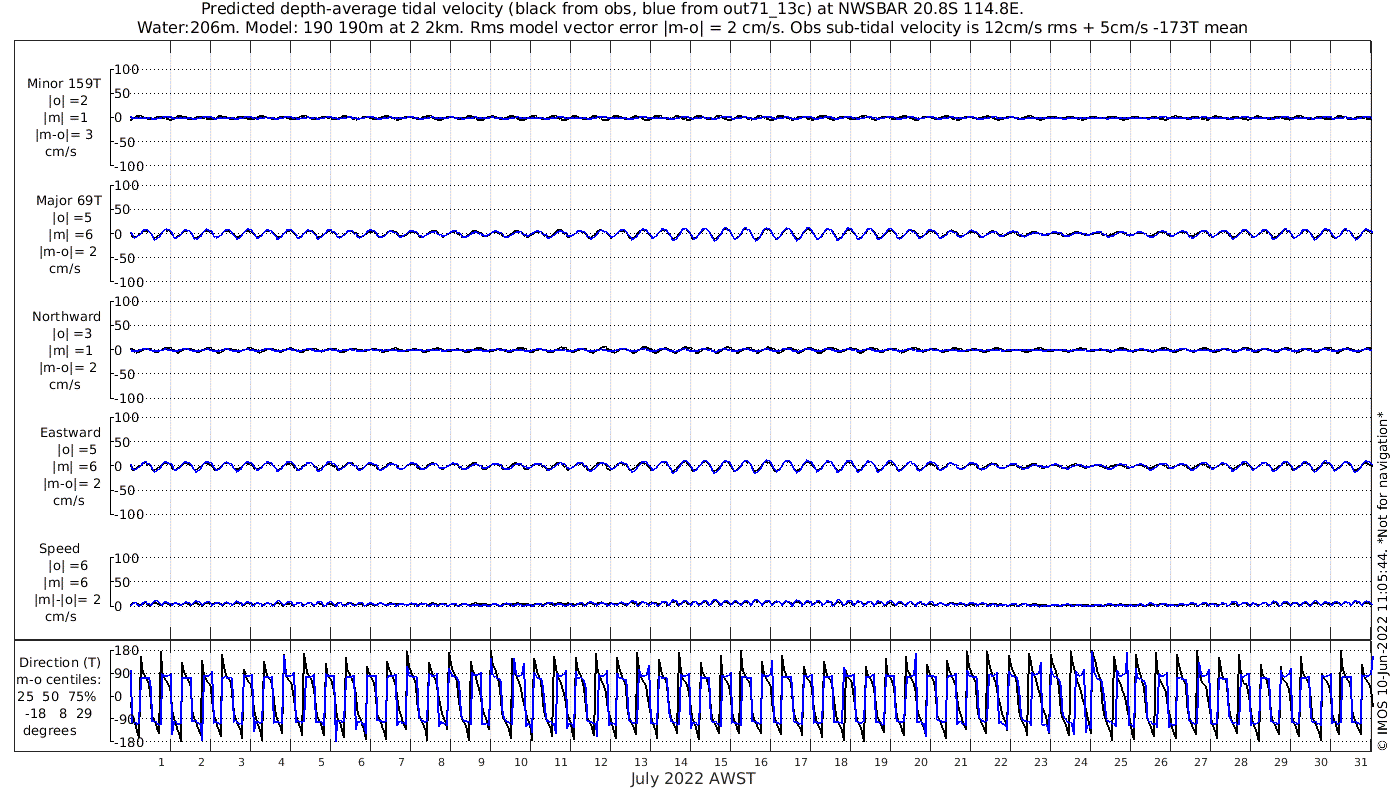Viewport: 1400px width, 800px height.
Task: Select day 10 on the x-axis
Action: (x=521, y=762)
